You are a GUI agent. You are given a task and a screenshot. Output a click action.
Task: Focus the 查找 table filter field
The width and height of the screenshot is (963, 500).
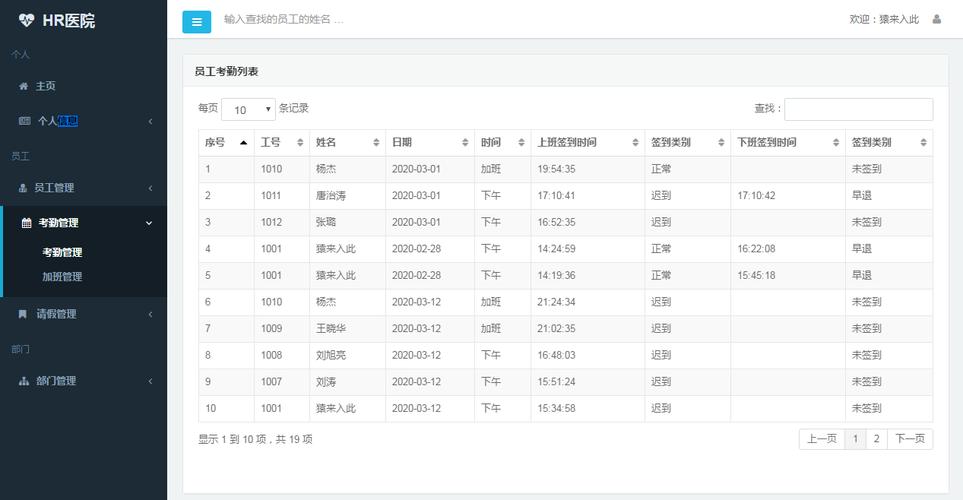tap(859, 109)
